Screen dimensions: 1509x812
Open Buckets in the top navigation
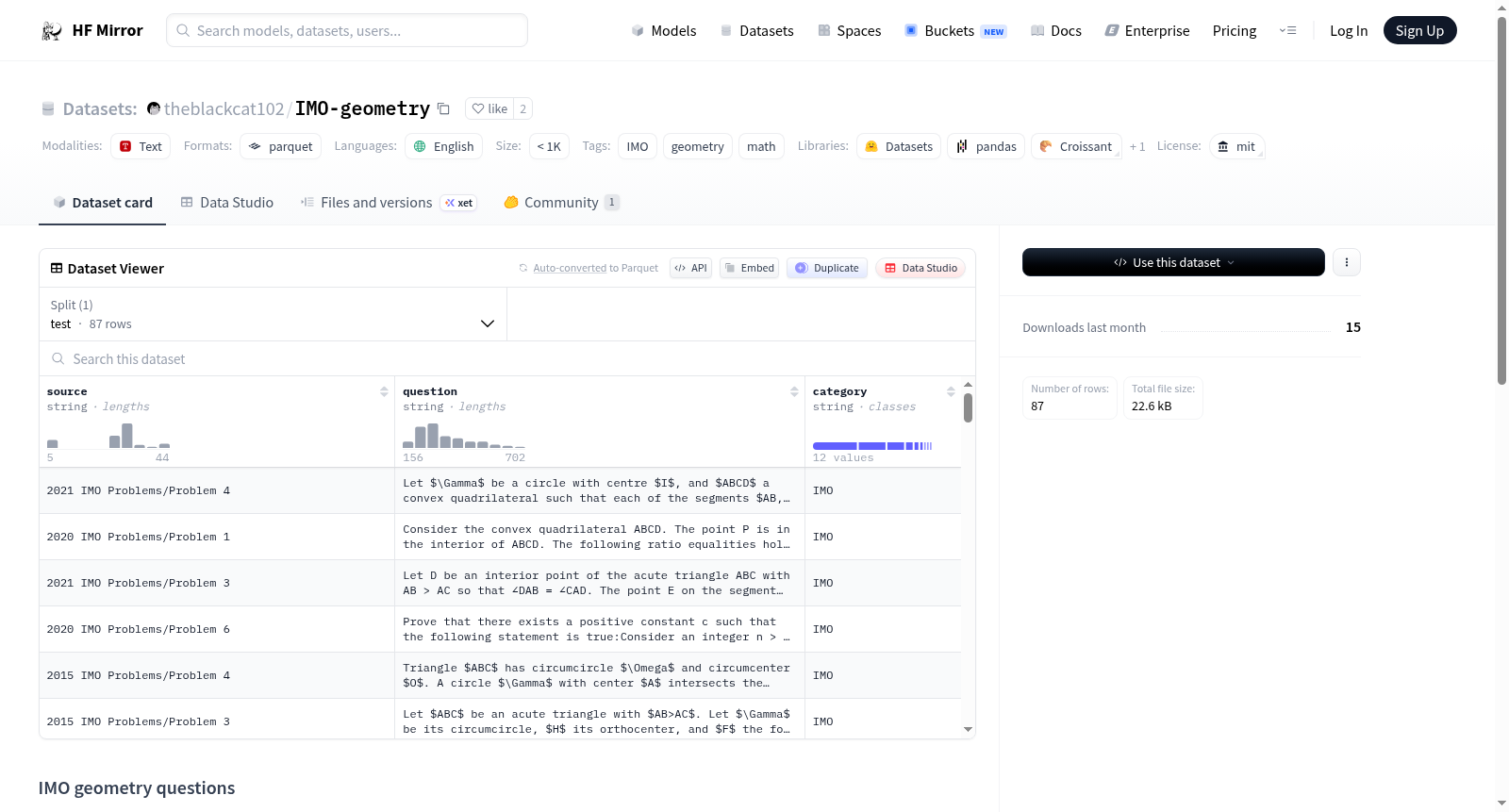pyautogui.click(x=955, y=31)
